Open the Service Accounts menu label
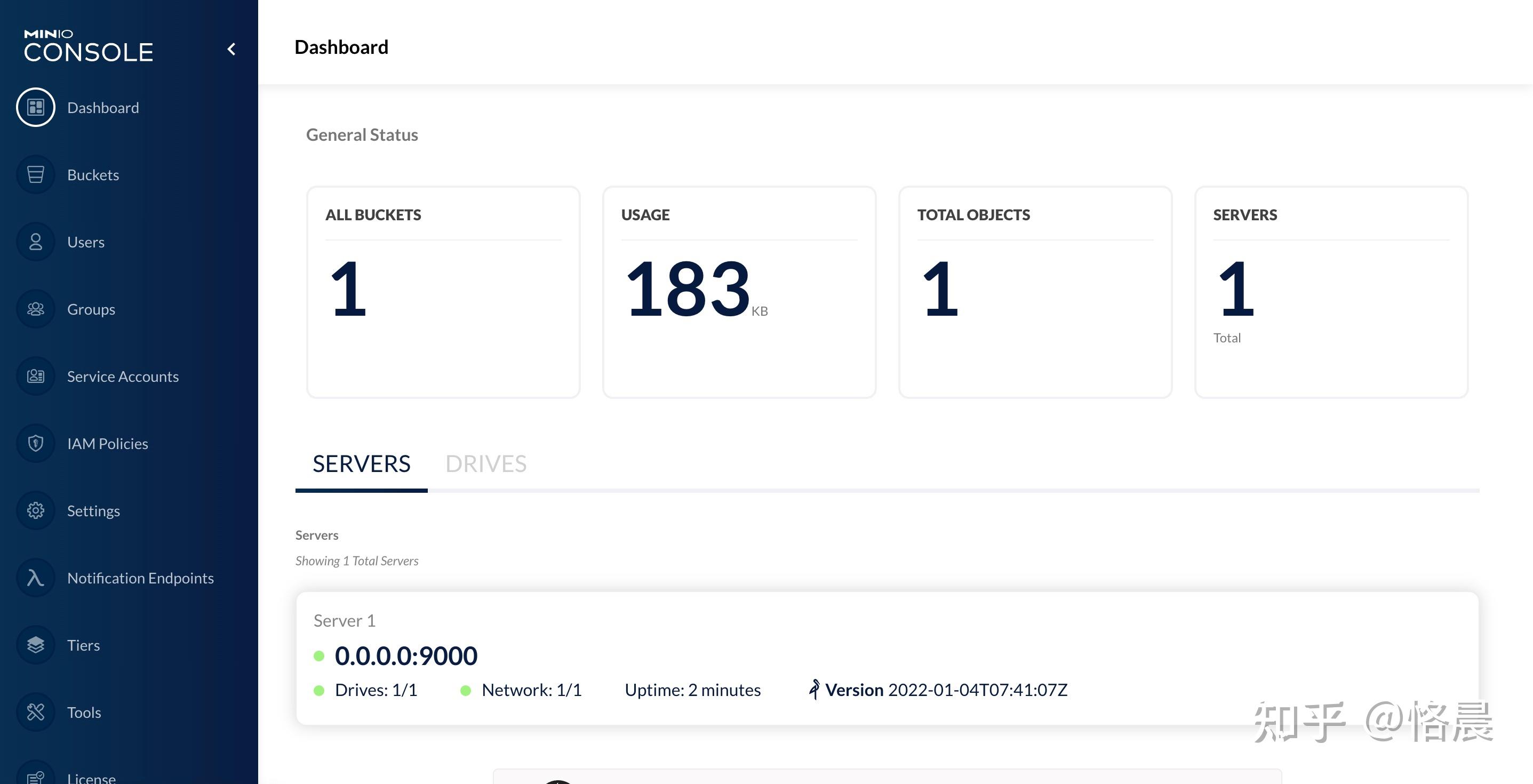 coord(123,377)
